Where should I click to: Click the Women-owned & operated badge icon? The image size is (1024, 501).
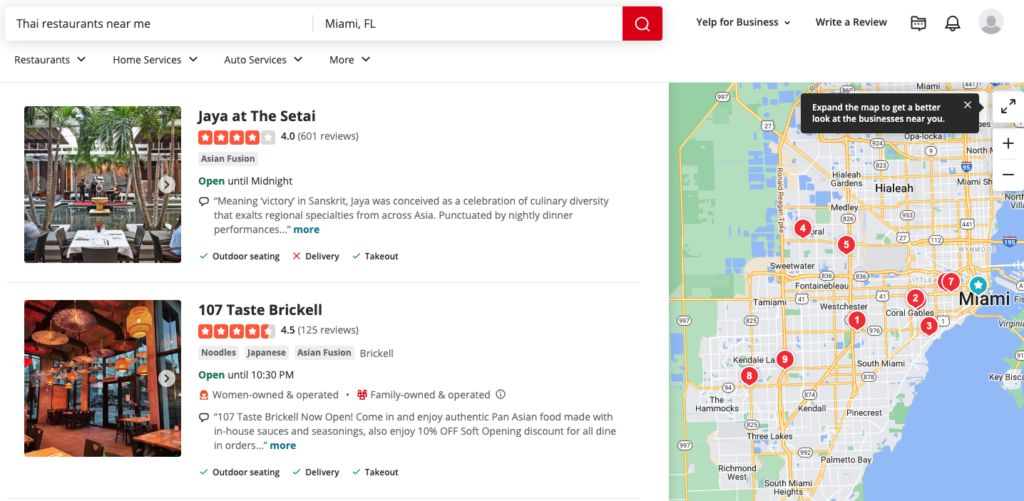(204, 395)
